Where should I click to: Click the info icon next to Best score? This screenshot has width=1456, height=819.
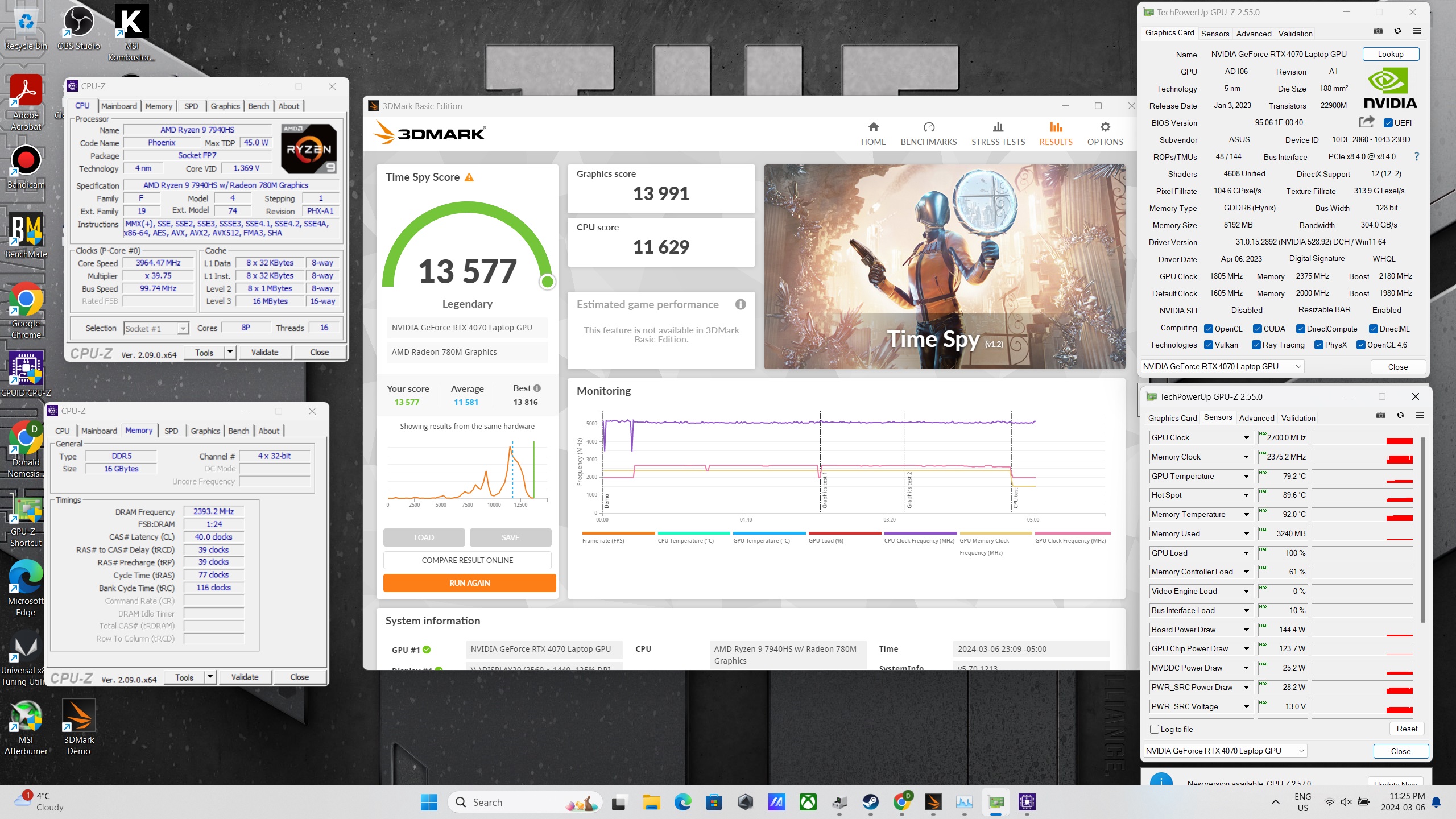(x=537, y=388)
